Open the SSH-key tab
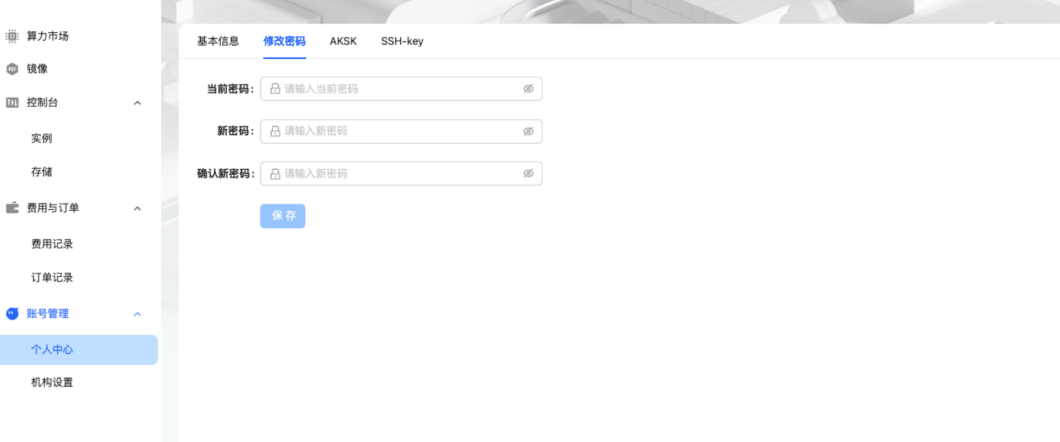Viewport: 1060px width, 442px height. [402, 41]
